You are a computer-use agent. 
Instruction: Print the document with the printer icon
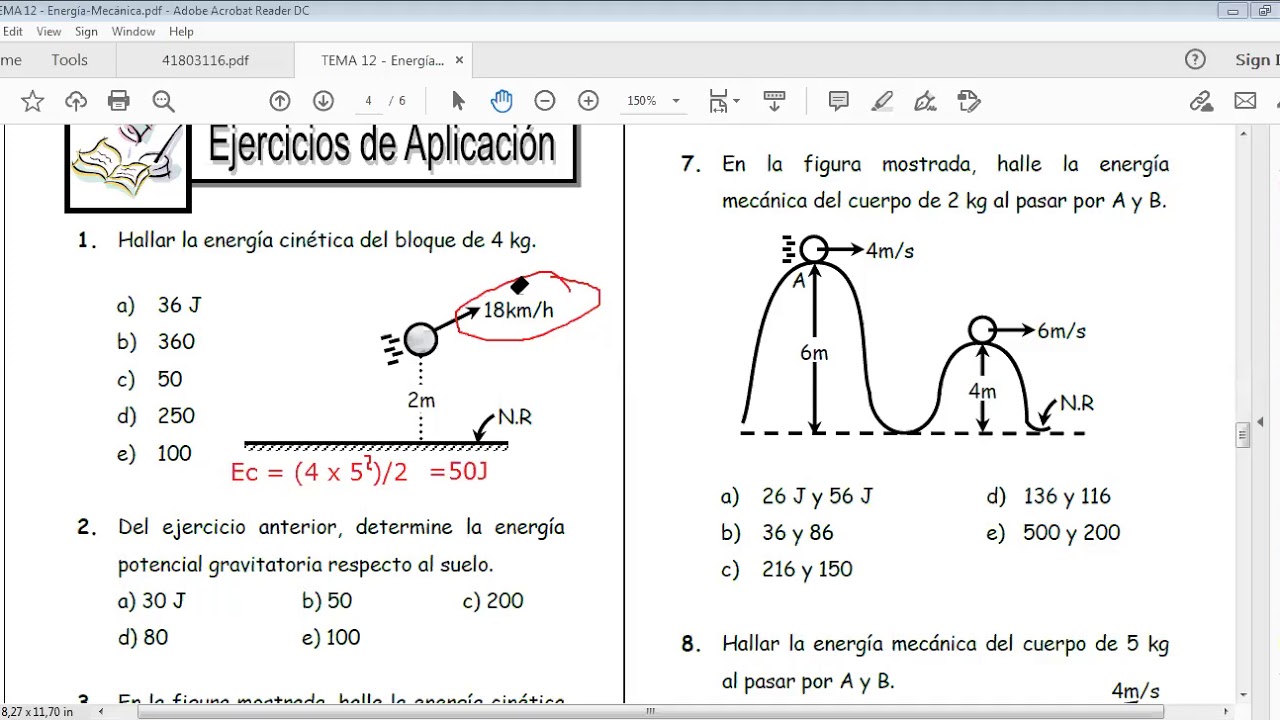pos(119,101)
